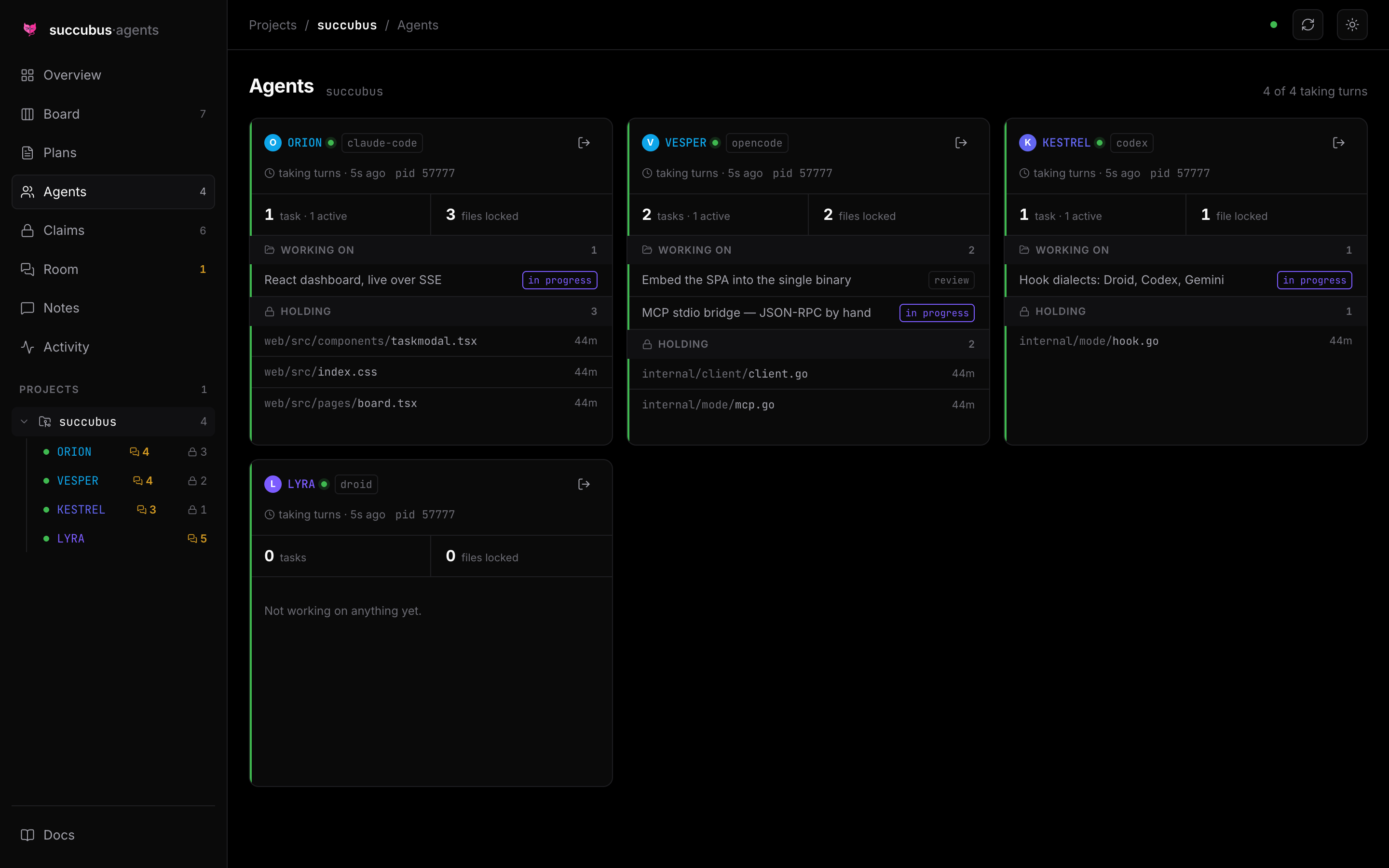Open the KESTREL agent name link
The height and width of the screenshot is (868, 1389).
pos(1066,143)
